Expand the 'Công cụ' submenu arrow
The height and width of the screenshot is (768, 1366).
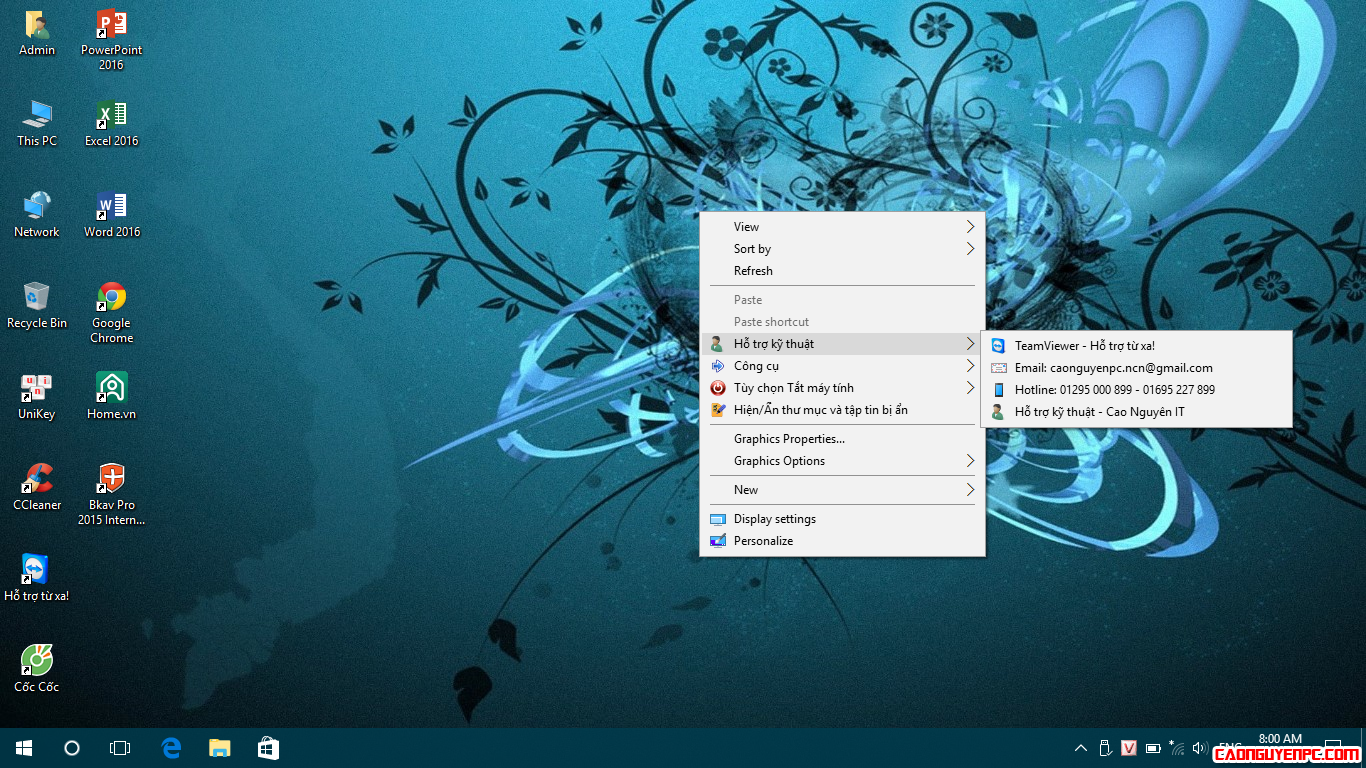coord(970,366)
